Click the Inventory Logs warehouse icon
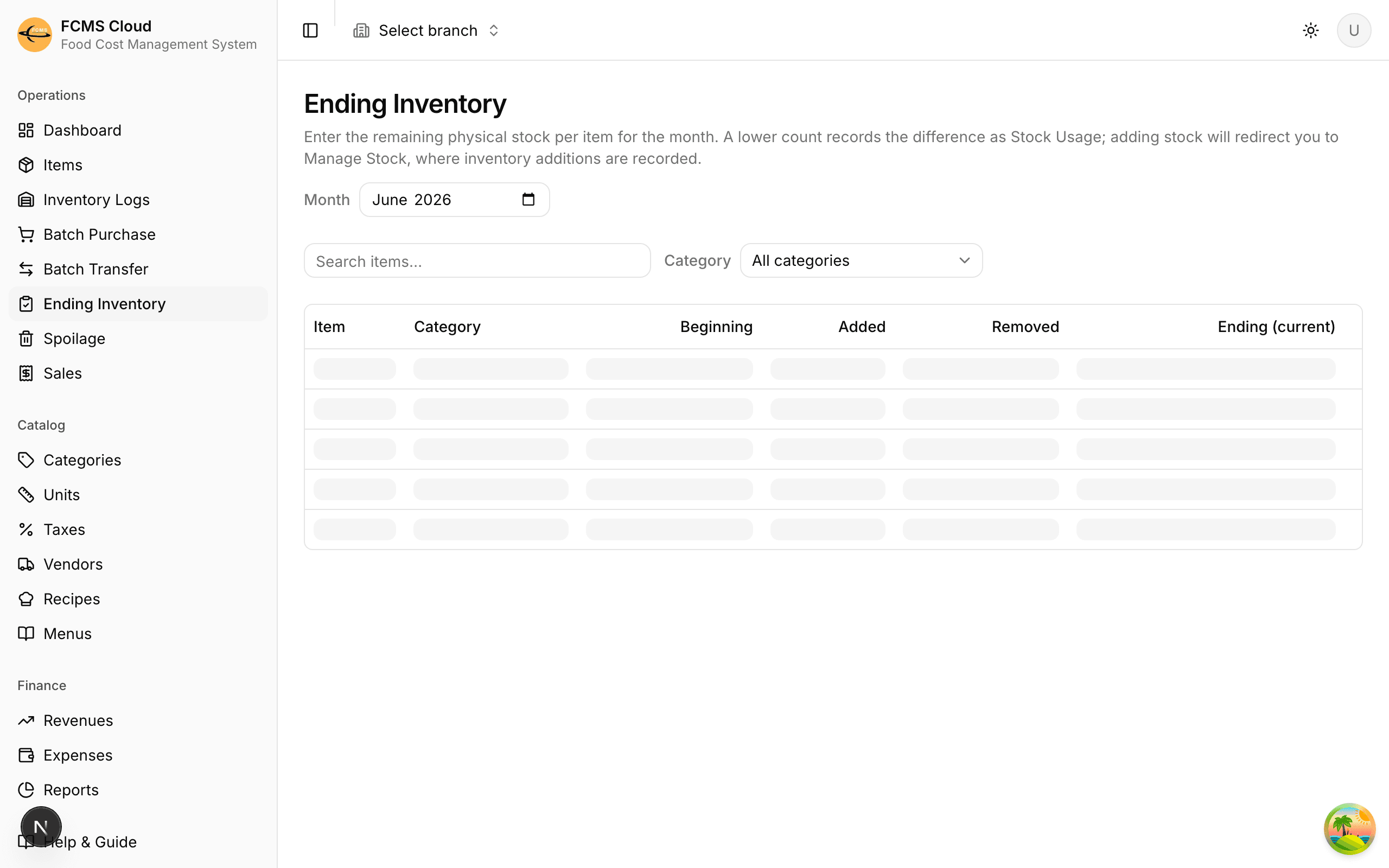This screenshot has width=1389, height=868. click(x=26, y=200)
